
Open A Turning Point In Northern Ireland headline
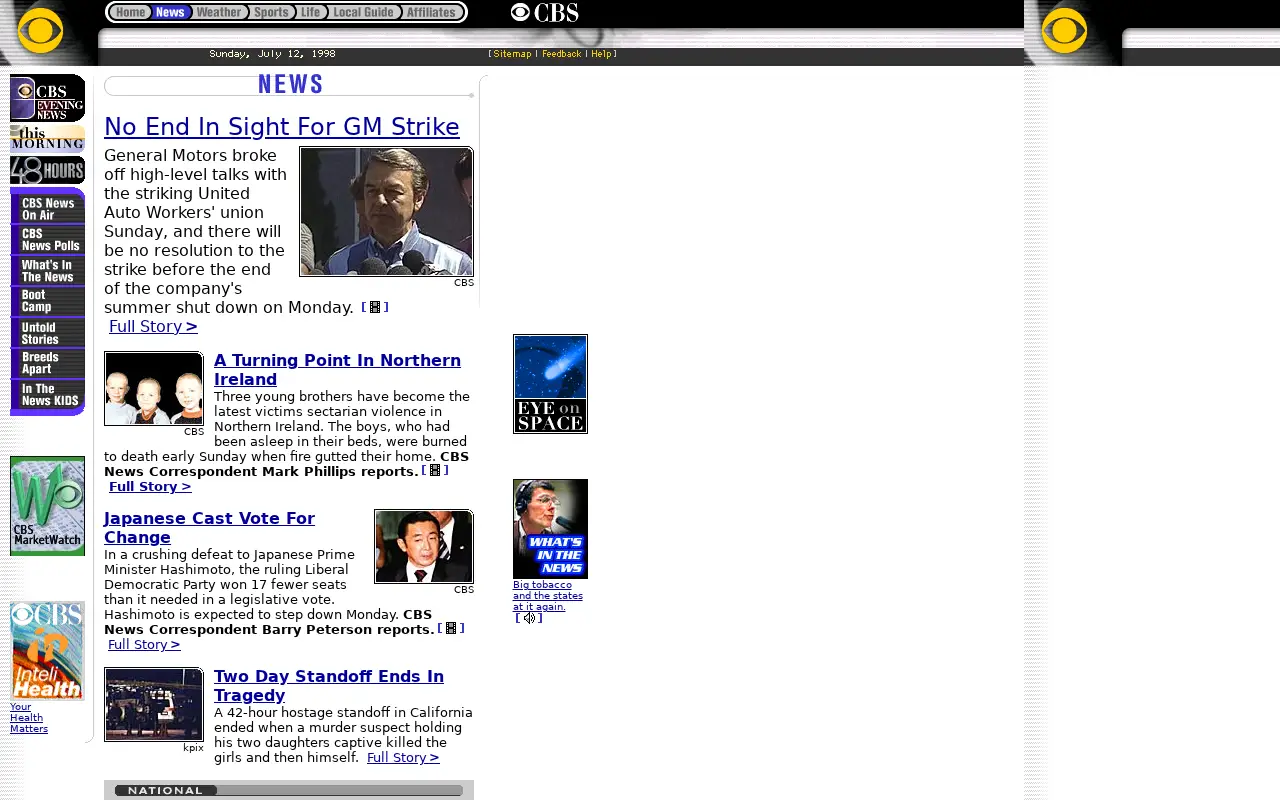(x=337, y=370)
